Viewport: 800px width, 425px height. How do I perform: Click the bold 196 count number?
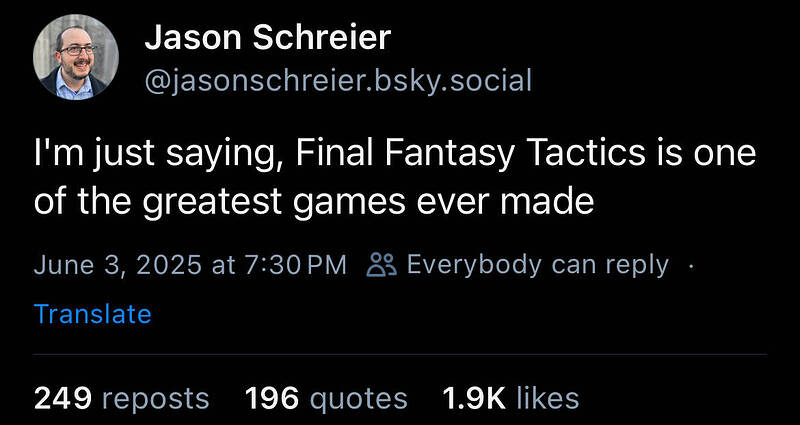(272, 398)
